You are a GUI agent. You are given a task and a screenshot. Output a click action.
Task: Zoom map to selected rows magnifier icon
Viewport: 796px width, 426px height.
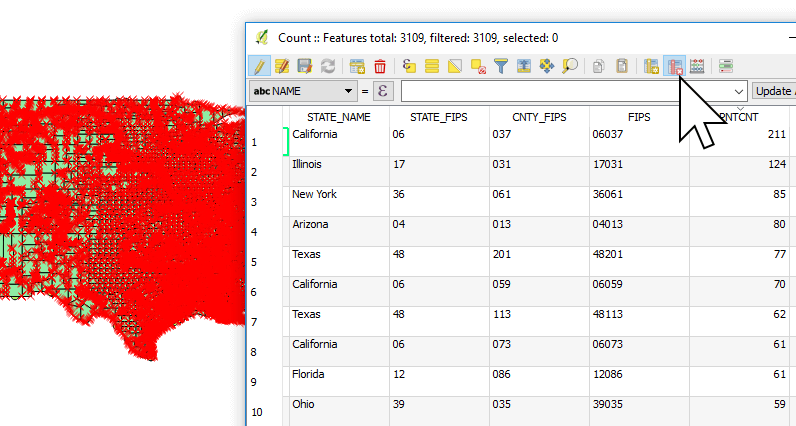(570, 66)
